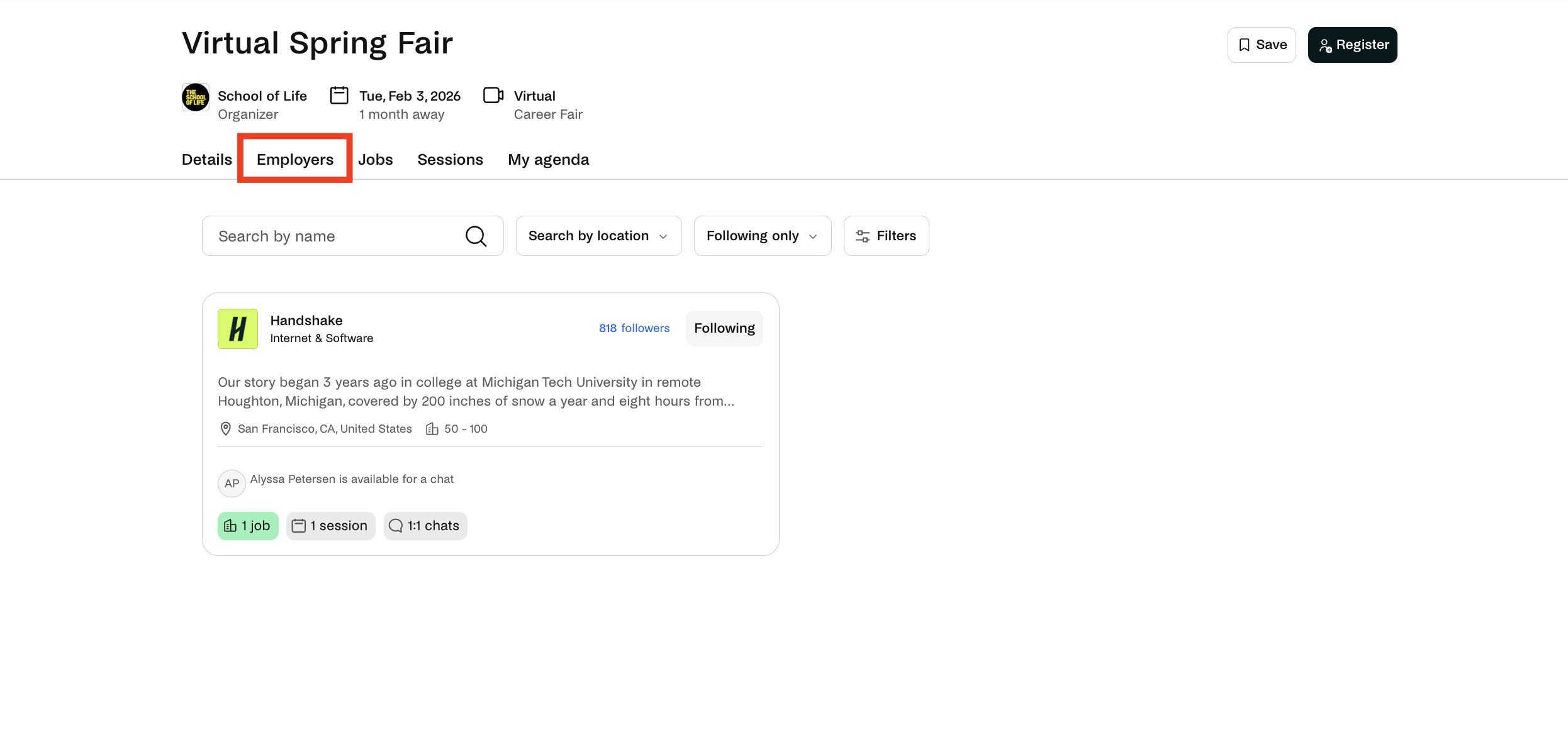Click the 'Virtual Spring Fair' page title
Screen dimensions: 1568x732
tap(318, 43)
